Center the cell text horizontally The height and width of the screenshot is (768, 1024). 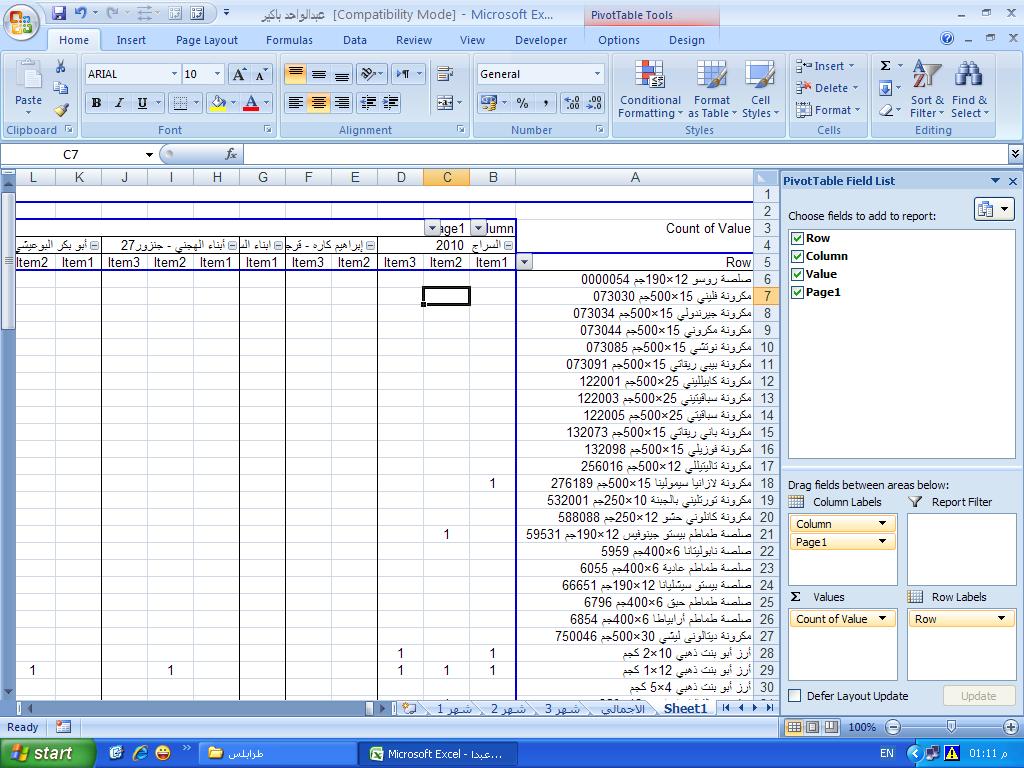click(319, 103)
